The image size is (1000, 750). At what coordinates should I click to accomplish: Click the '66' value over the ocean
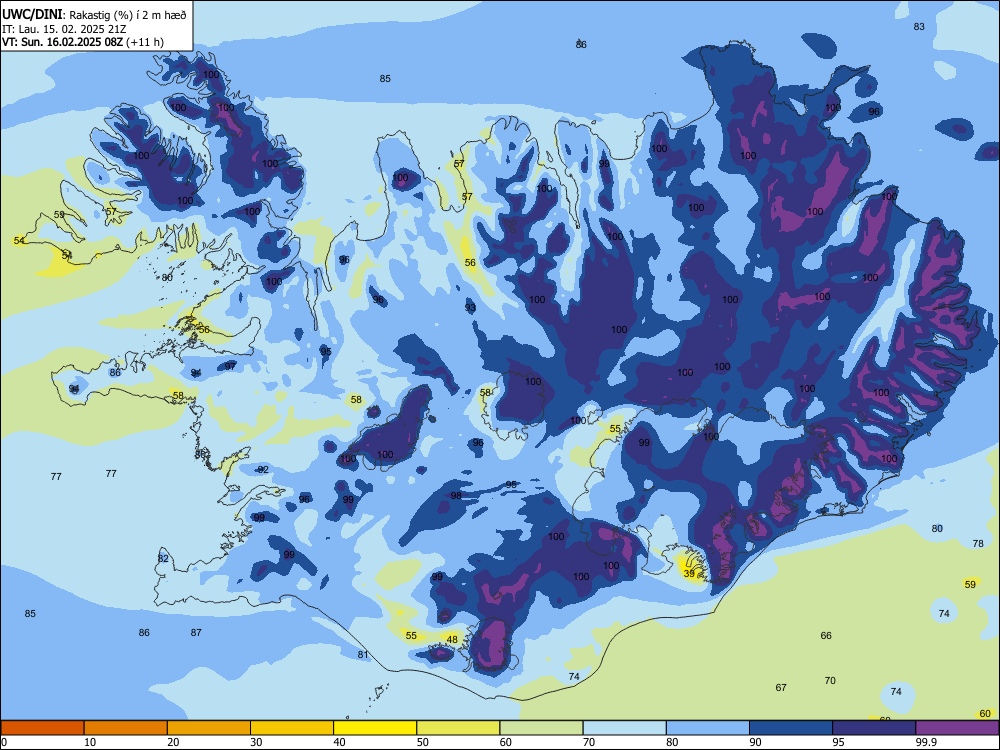pos(826,635)
